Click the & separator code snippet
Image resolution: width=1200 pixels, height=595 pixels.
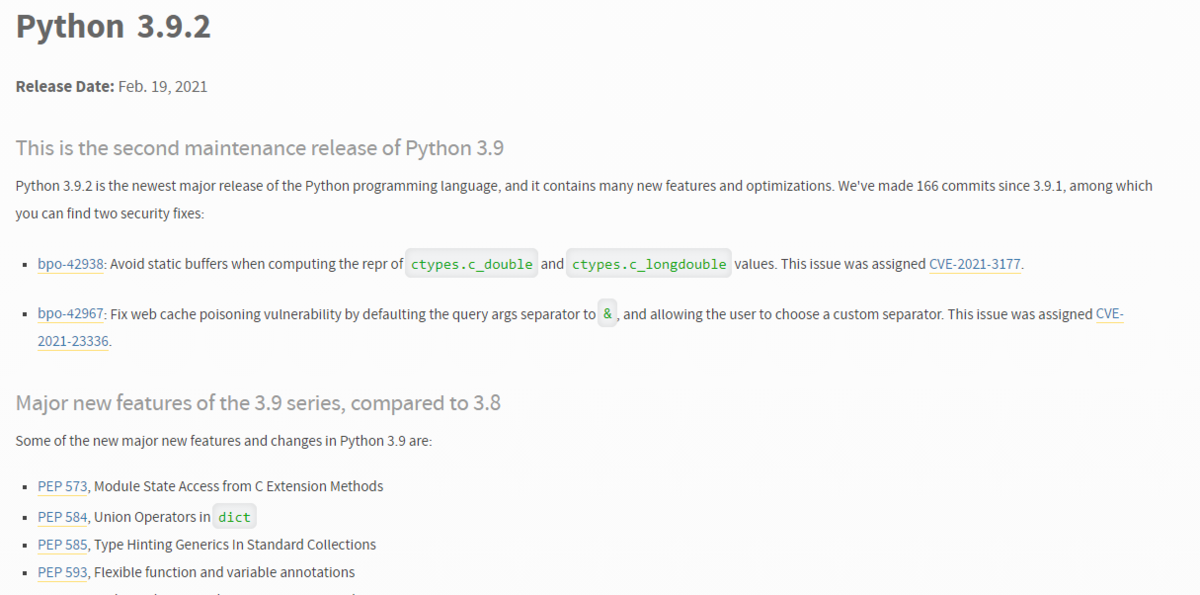[608, 314]
